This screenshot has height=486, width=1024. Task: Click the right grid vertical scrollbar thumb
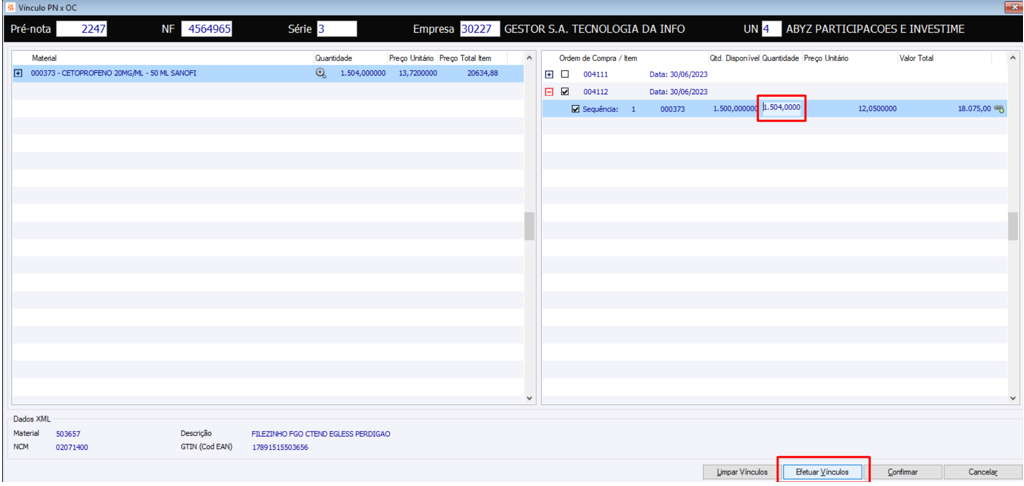pyautogui.click(x=1013, y=226)
